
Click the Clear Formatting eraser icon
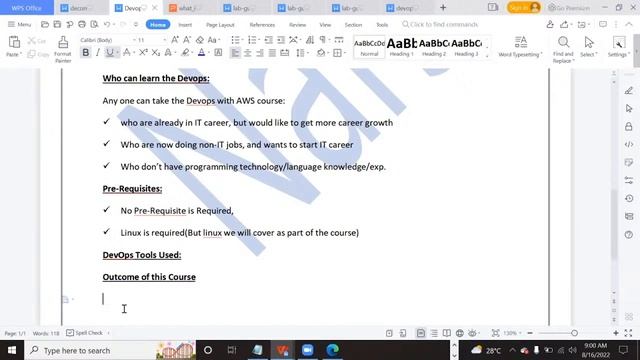(200, 40)
